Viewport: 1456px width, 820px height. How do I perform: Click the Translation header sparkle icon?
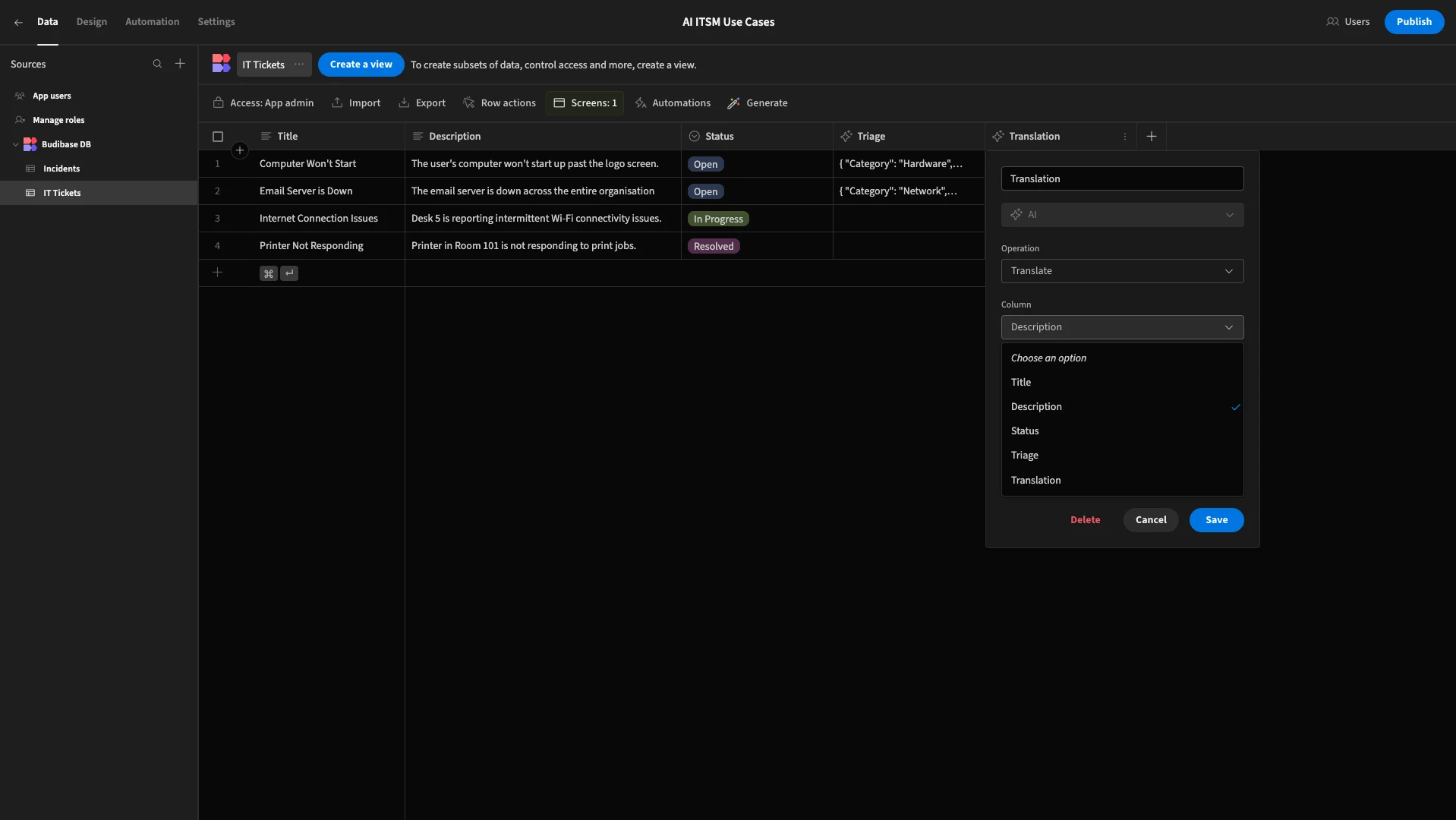(x=998, y=137)
